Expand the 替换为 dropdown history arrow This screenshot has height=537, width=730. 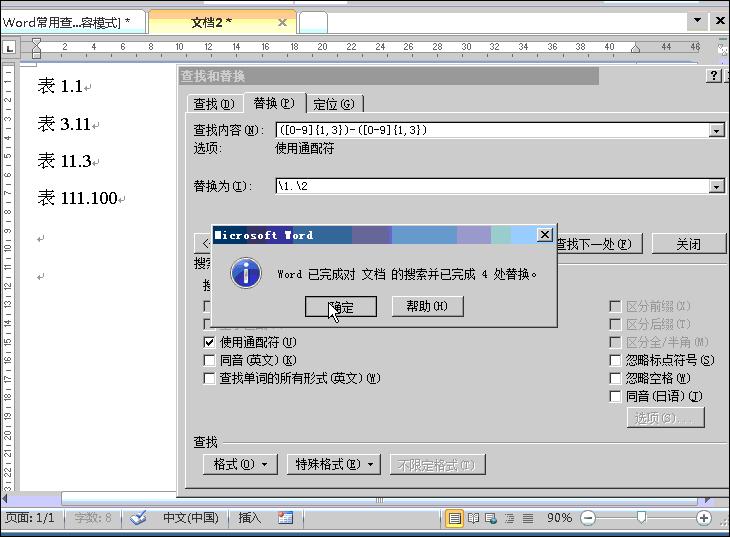pos(717,187)
